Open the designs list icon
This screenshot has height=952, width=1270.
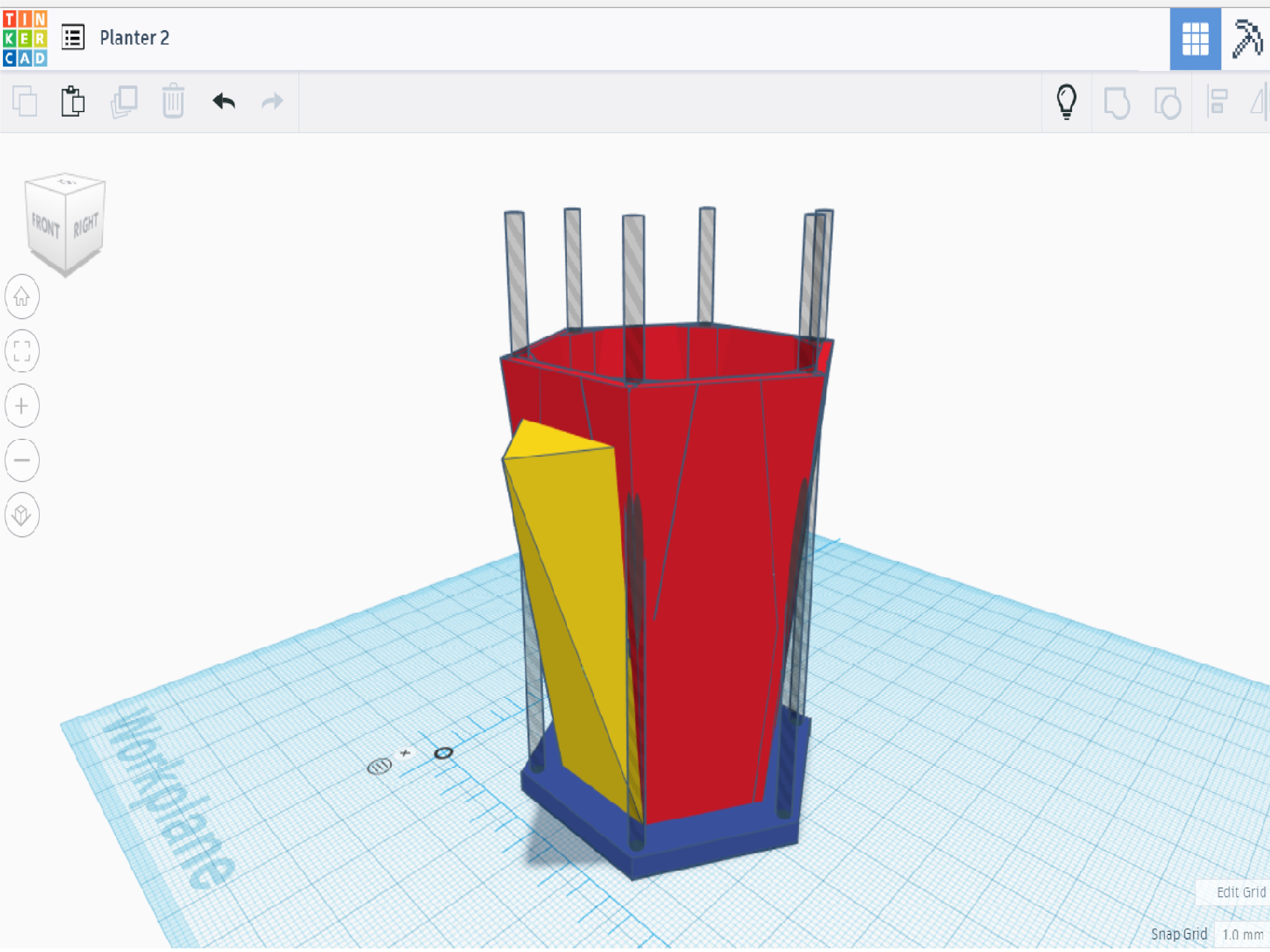73,37
